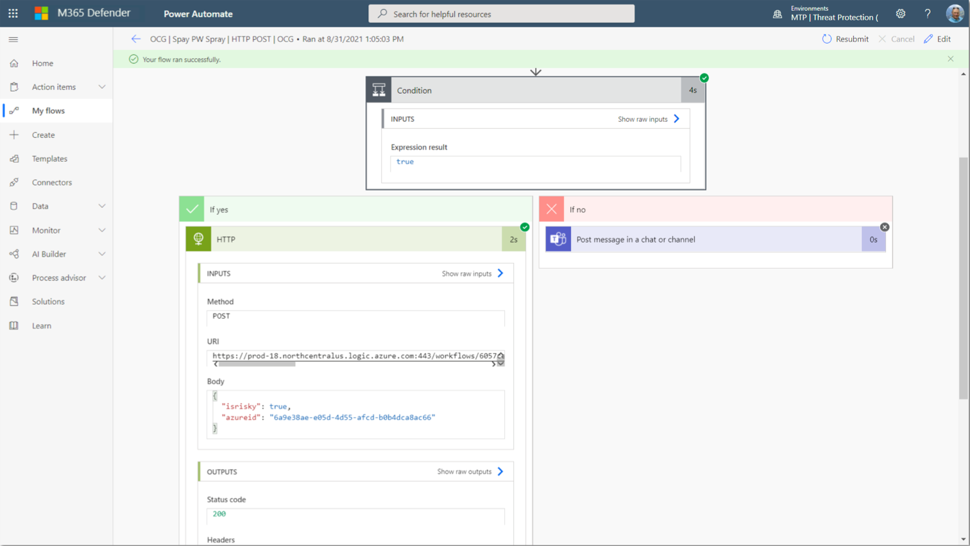The image size is (970, 546).
Task: Expand the Monitor menu chevron
Action: point(102,230)
